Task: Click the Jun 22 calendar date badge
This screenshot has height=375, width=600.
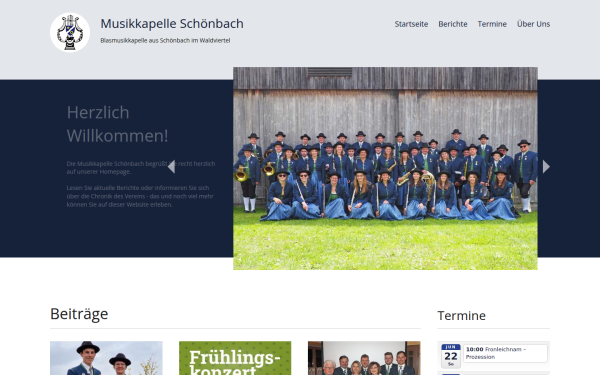Action: [x=451, y=356]
